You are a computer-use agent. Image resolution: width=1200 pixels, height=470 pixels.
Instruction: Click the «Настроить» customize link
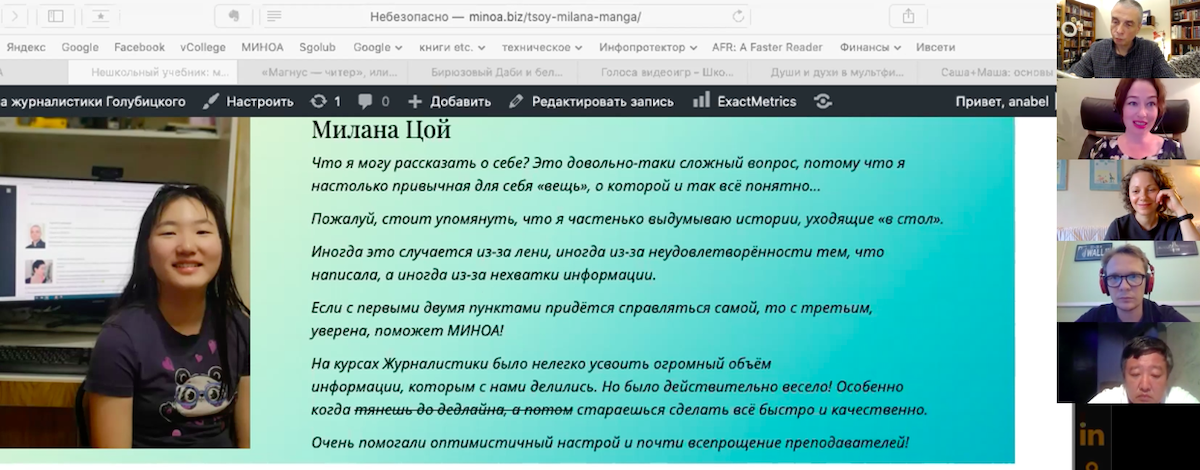point(248,101)
